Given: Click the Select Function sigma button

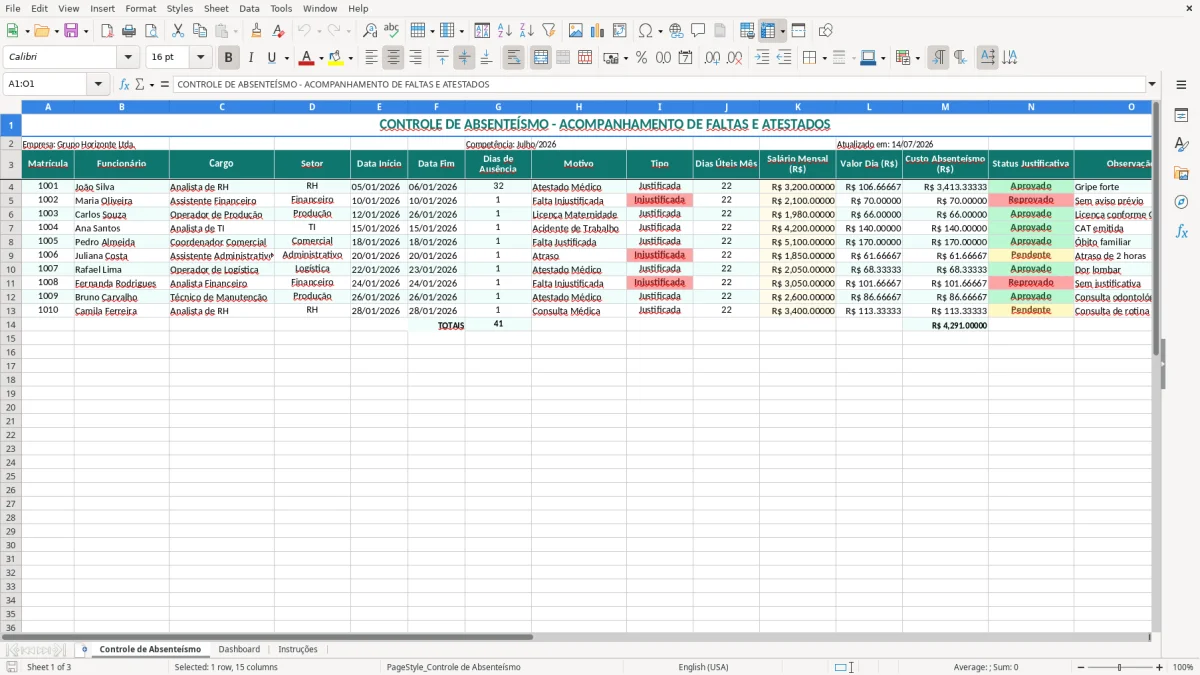Looking at the screenshot, I should 140,85.
